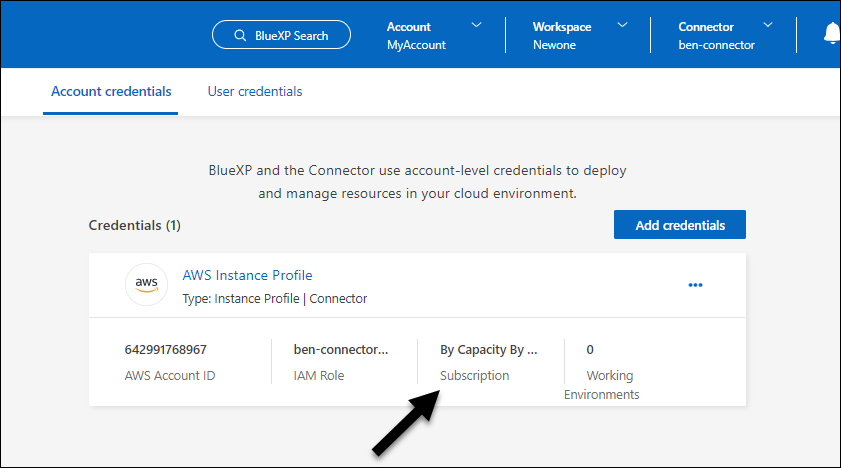Click the magnifier icon in BlueXP Search
The height and width of the screenshot is (468, 841).
click(x=240, y=36)
